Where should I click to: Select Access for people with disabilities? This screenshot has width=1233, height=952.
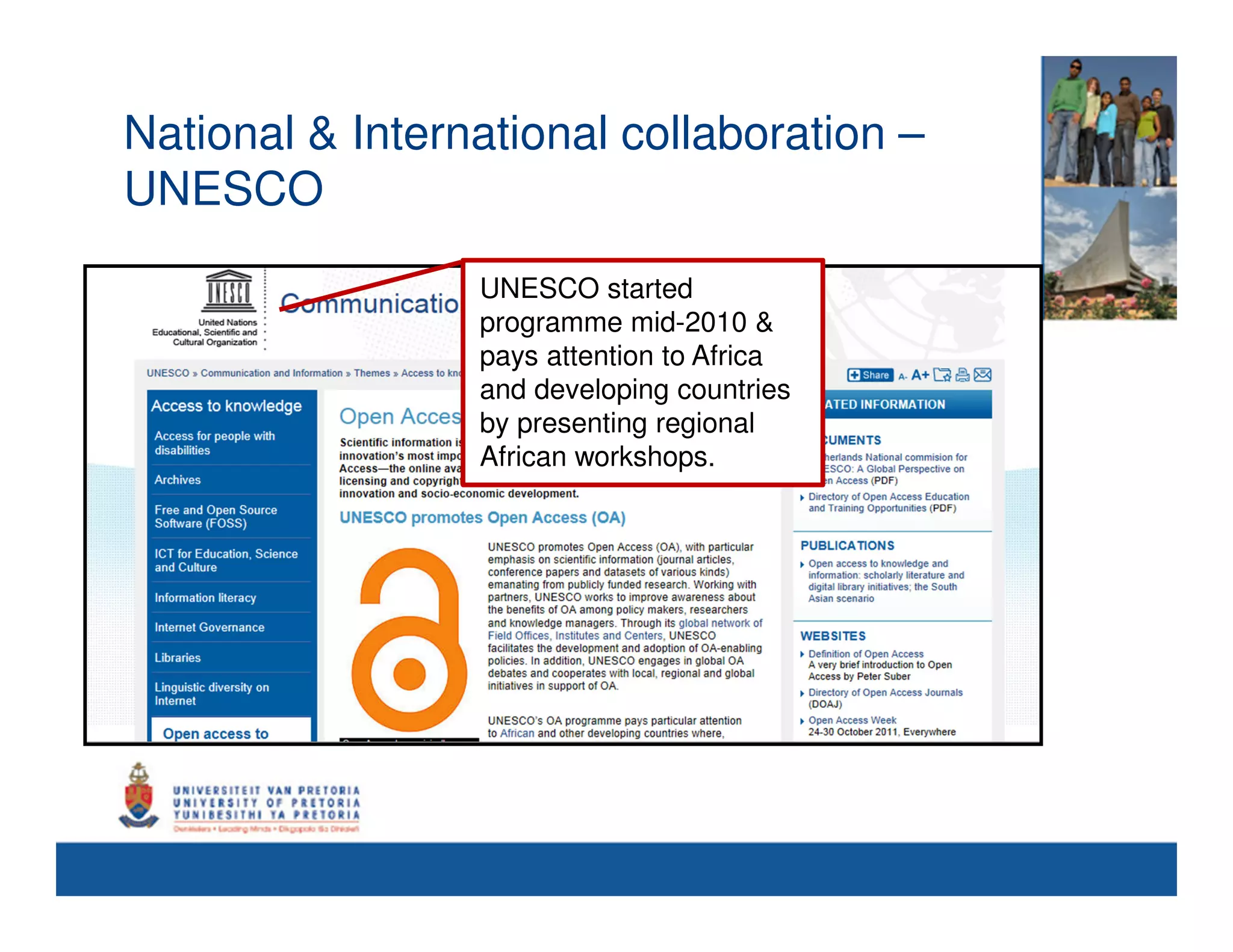(215, 443)
